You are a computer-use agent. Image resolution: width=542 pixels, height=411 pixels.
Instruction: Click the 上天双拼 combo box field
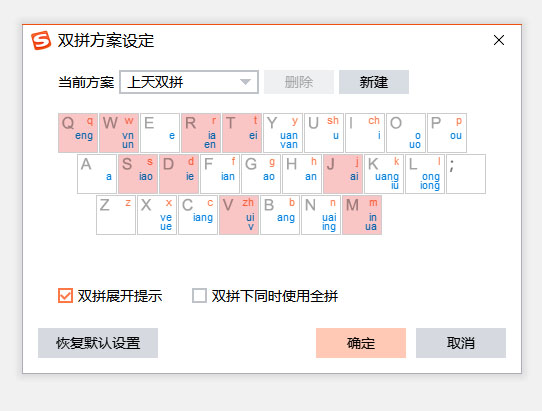coord(189,82)
